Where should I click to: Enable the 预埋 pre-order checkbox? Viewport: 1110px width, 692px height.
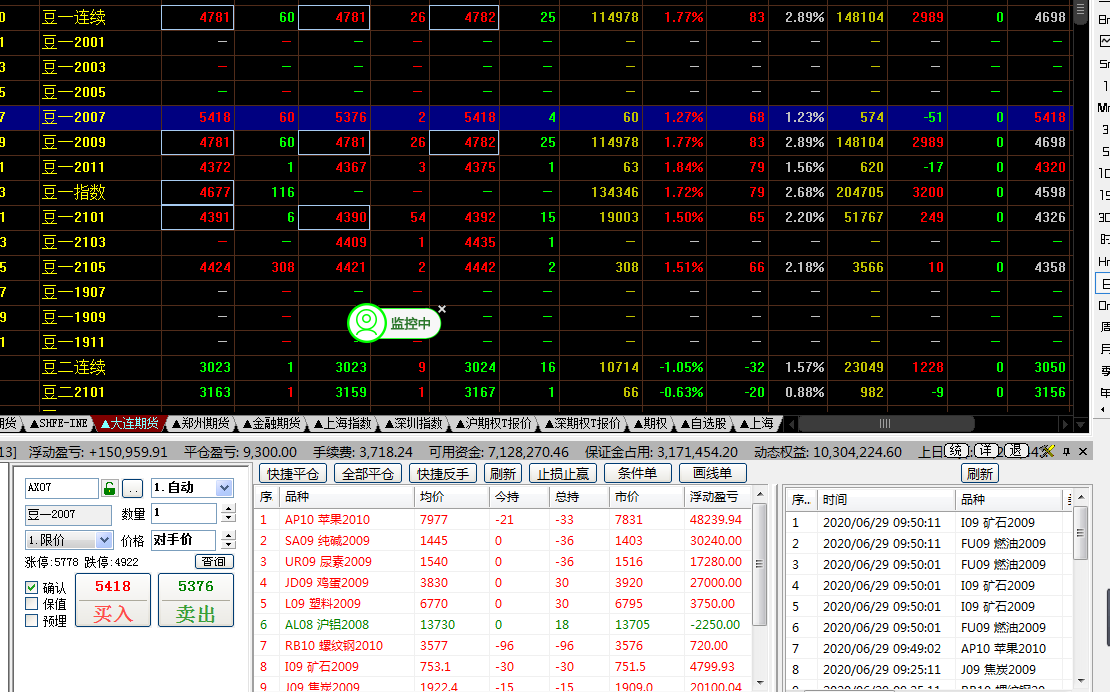32,620
